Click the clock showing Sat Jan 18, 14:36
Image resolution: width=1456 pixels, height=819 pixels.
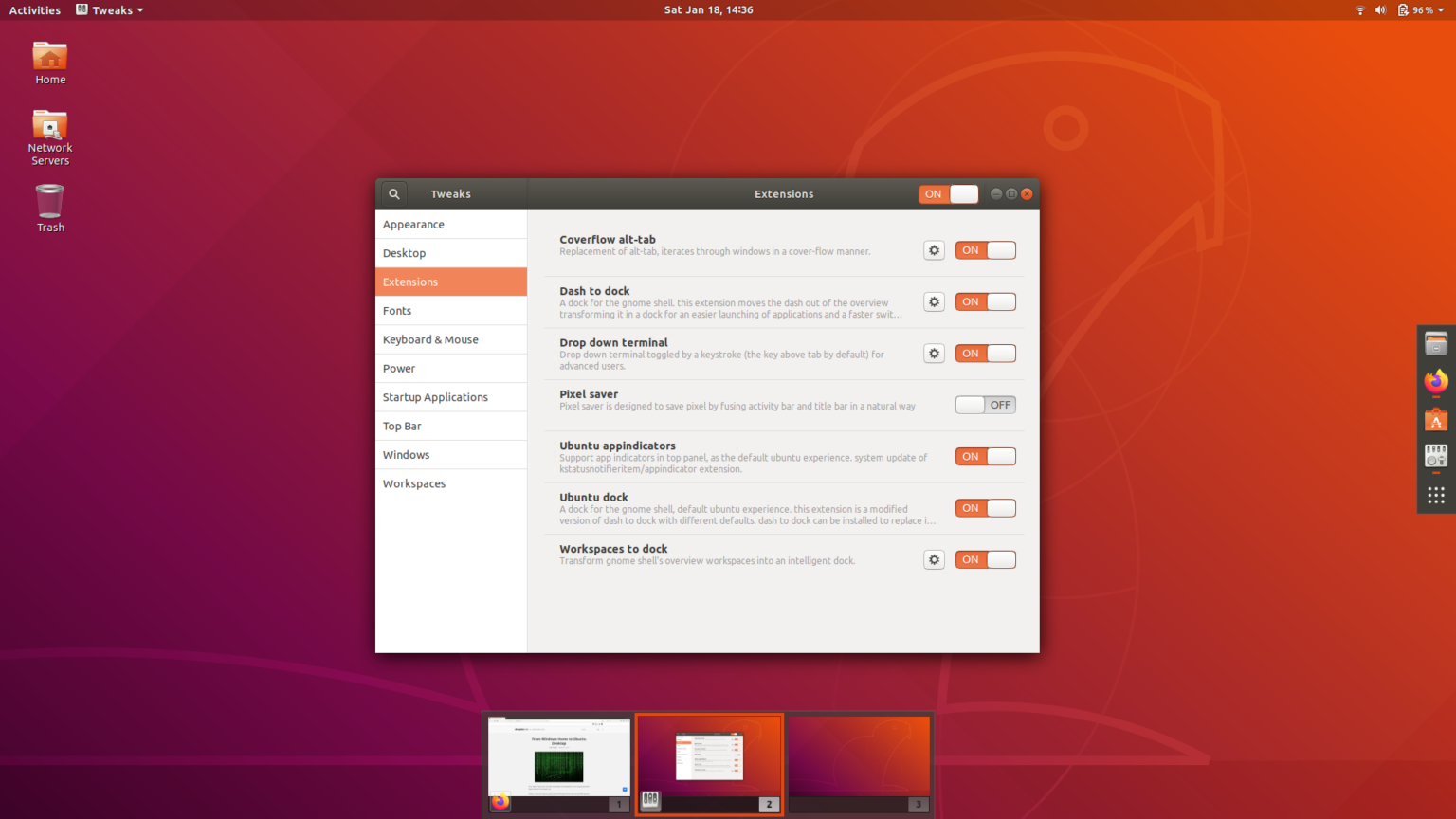point(708,9)
